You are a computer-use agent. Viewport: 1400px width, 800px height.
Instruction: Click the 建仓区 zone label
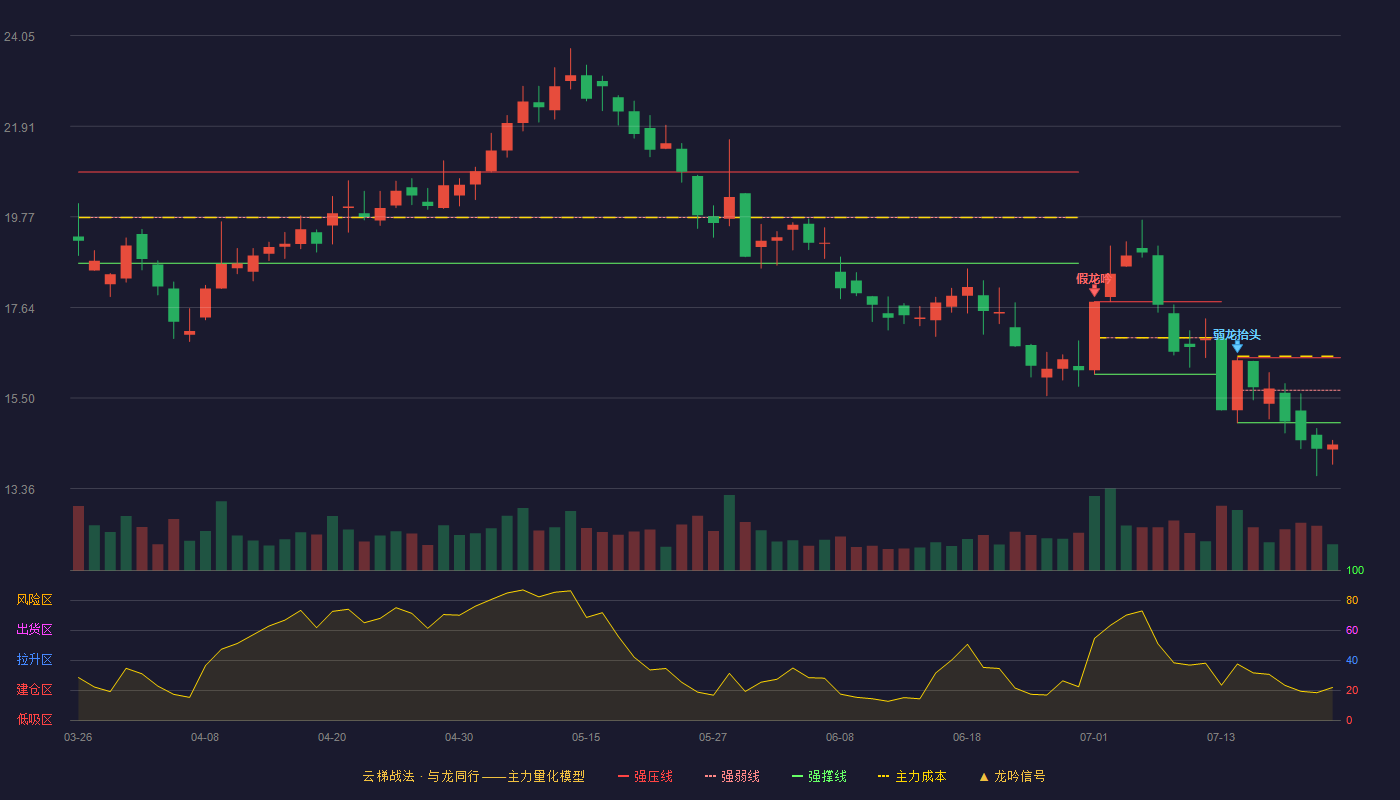[34, 690]
